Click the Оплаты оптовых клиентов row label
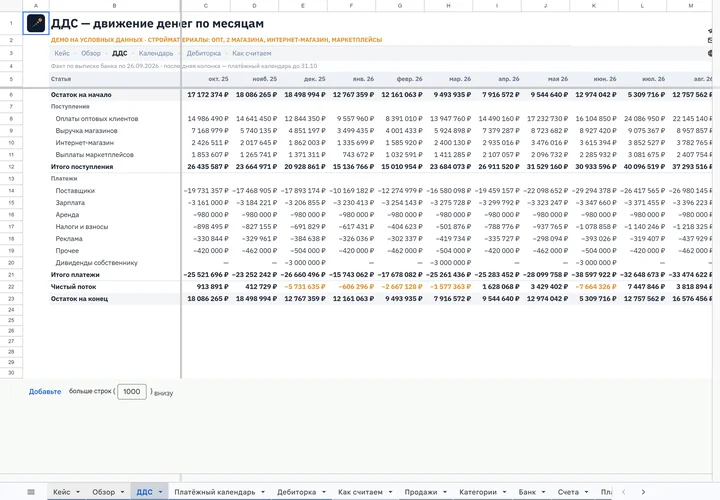 tap(97, 118)
